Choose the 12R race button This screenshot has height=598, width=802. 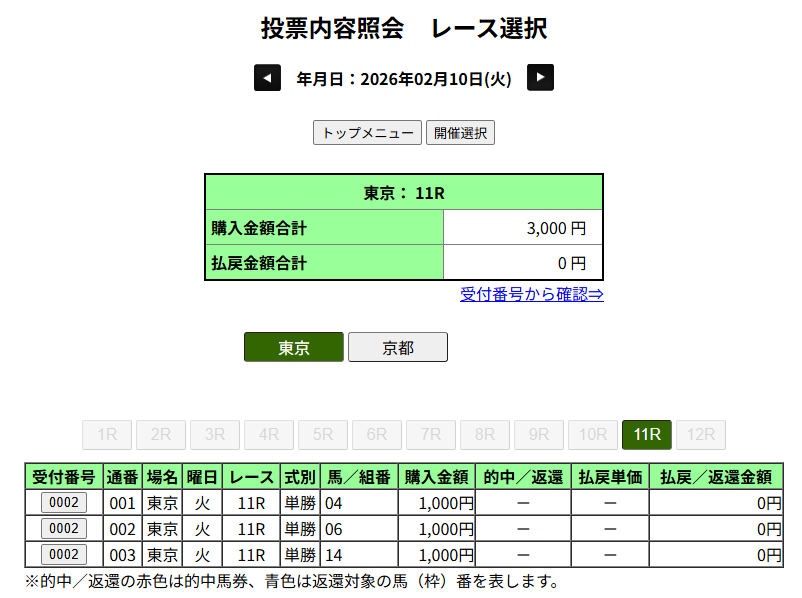701,435
